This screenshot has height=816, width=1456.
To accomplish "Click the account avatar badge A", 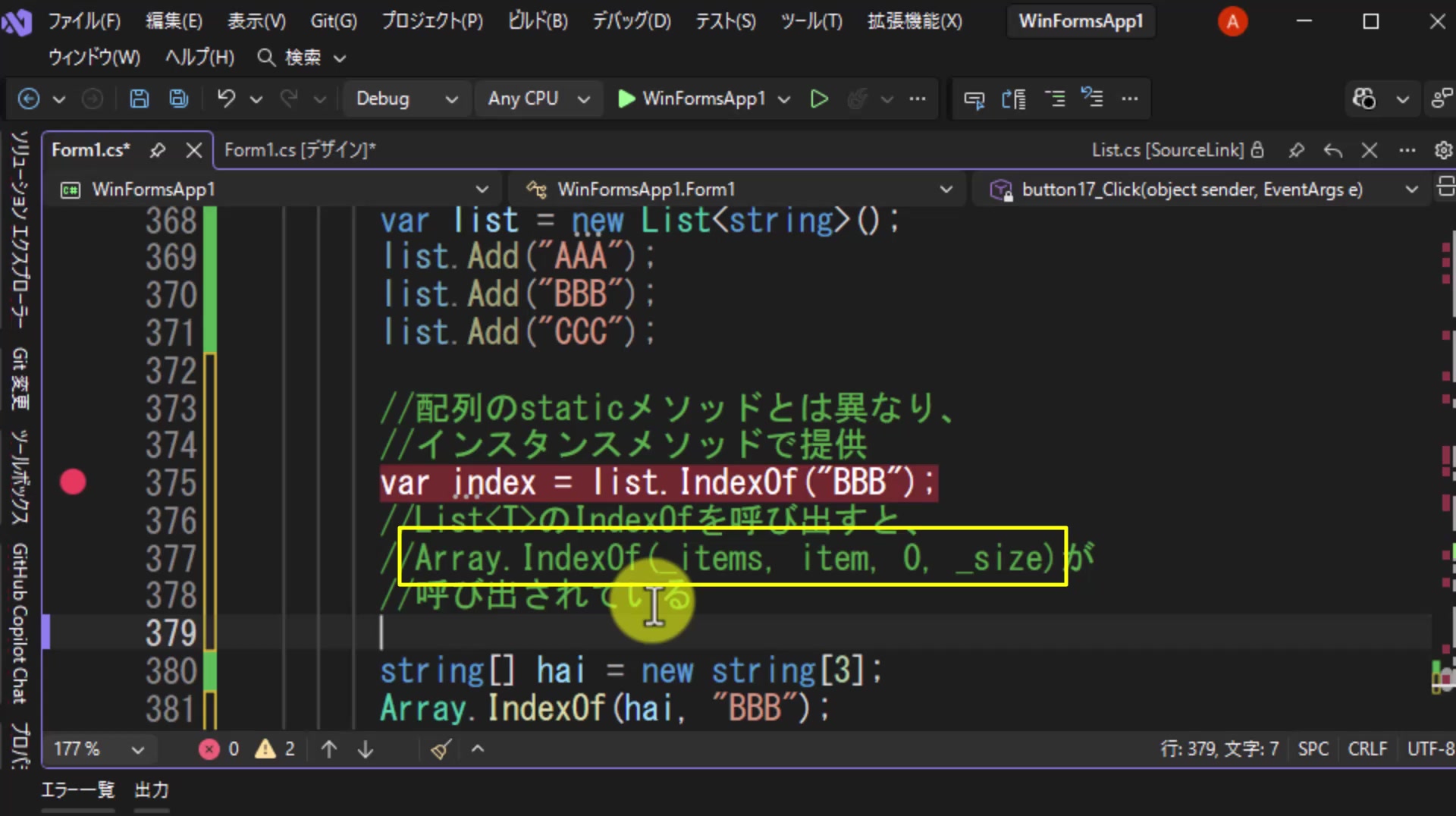I will point(1232,21).
